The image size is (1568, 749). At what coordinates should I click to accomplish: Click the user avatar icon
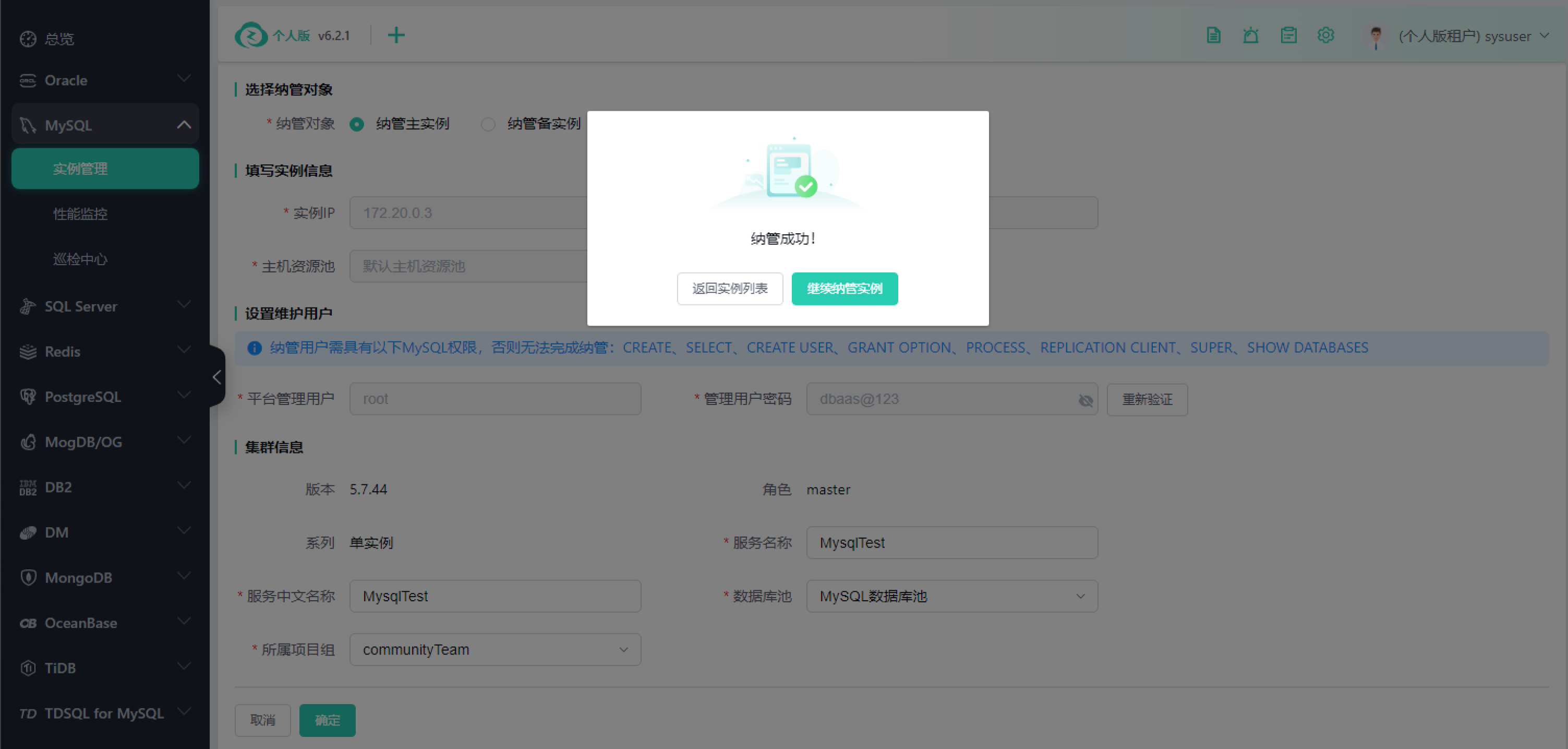tap(1375, 37)
